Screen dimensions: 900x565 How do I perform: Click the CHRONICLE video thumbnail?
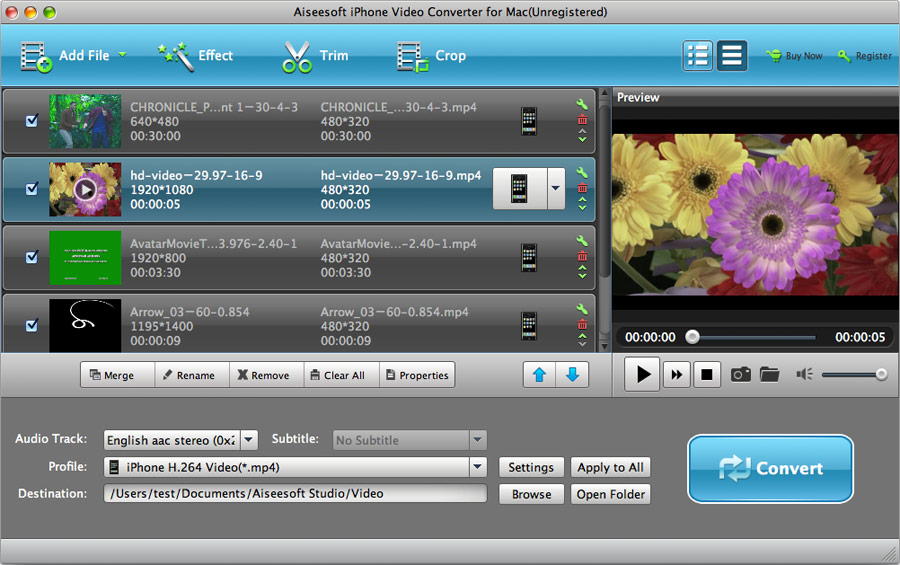pyautogui.click(x=85, y=121)
